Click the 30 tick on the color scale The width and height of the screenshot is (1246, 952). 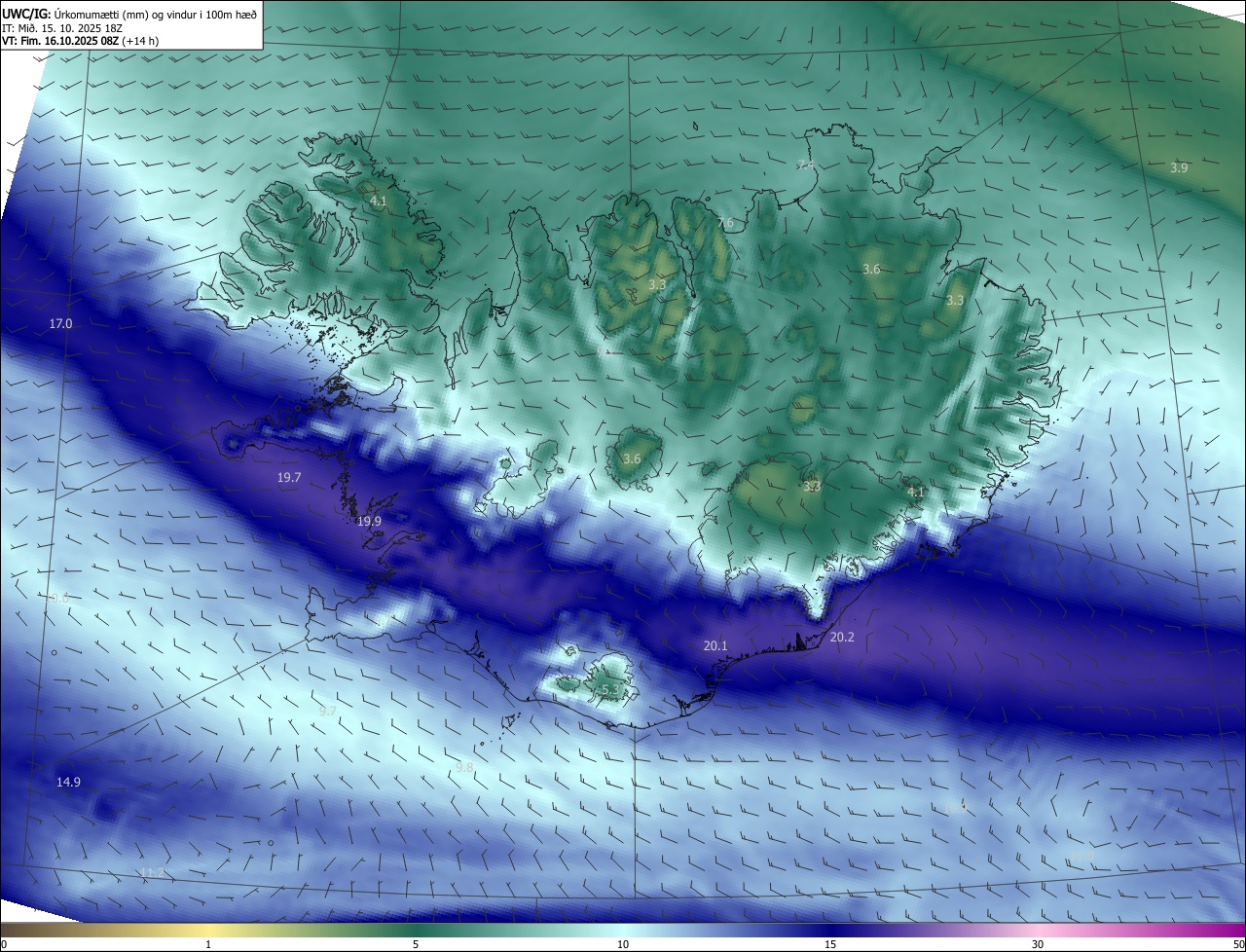tap(1038, 944)
